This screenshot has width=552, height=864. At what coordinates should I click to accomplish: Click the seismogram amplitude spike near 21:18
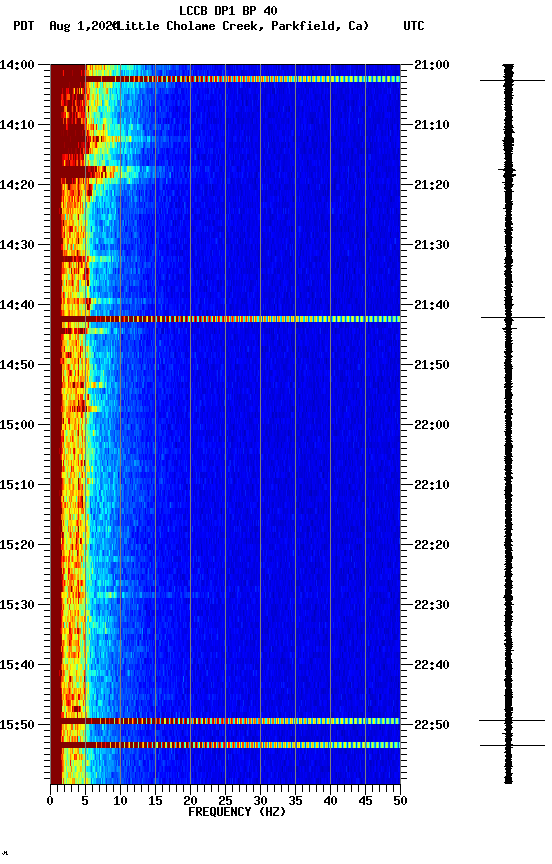[507, 171]
